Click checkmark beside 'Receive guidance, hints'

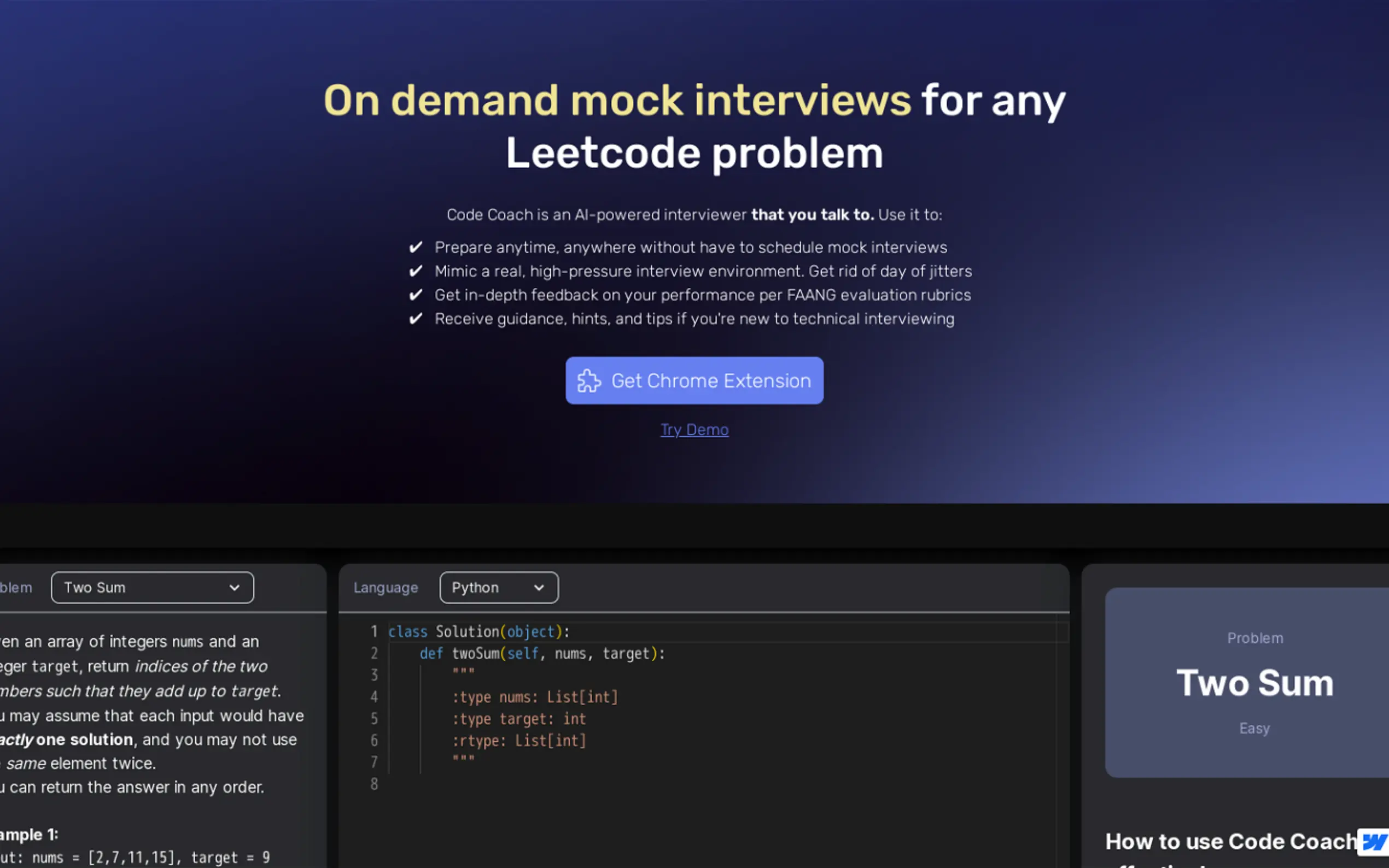(x=416, y=319)
